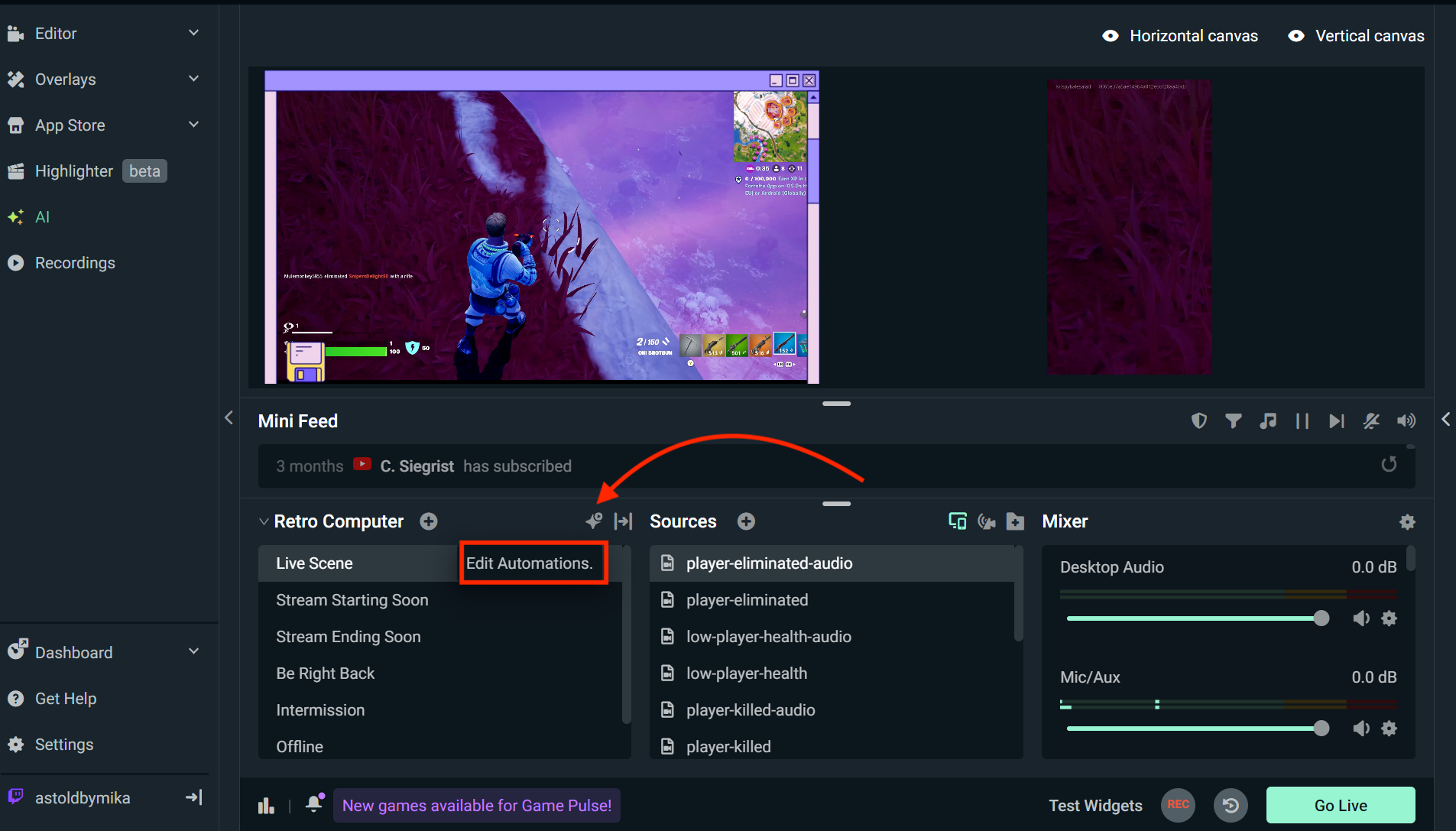The image size is (1456, 831).
Task: Open scene transitions icon
Action: [x=624, y=521]
